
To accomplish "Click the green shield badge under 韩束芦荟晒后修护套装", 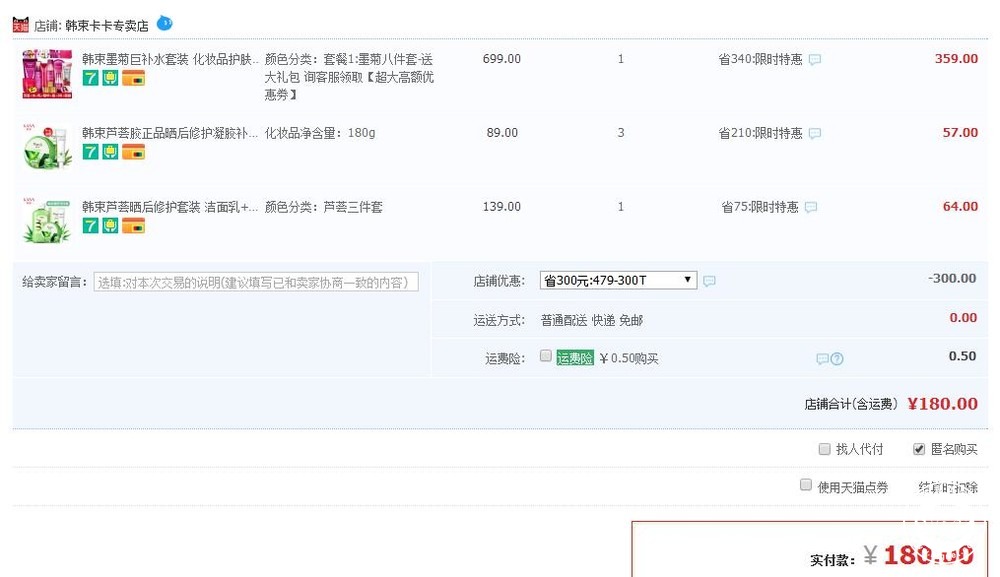I will [x=110, y=225].
